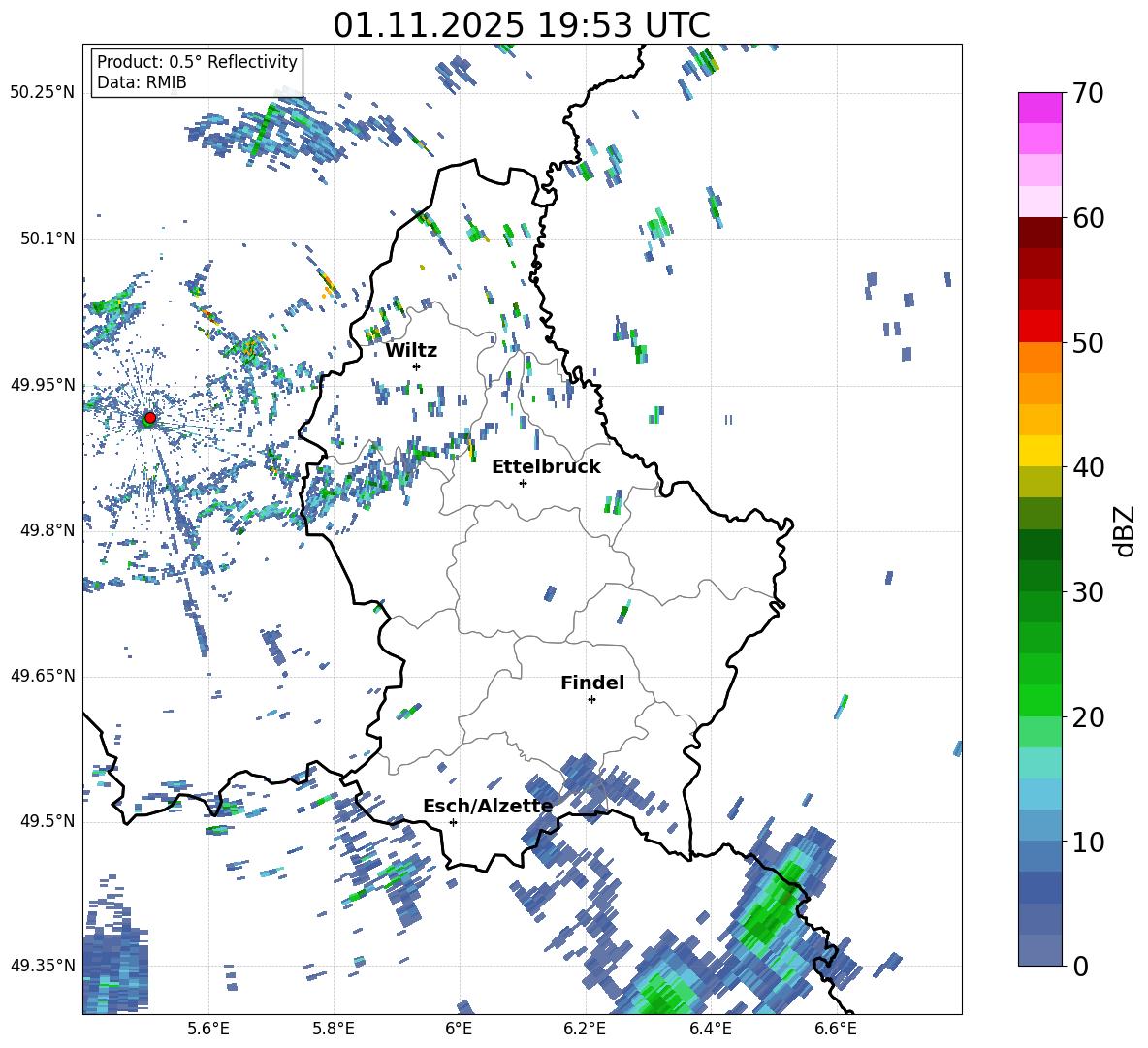The width and height of the screenshot is (1148, 1048).
Task: Select the Ettelbruck city label
Action: (546, 467)
